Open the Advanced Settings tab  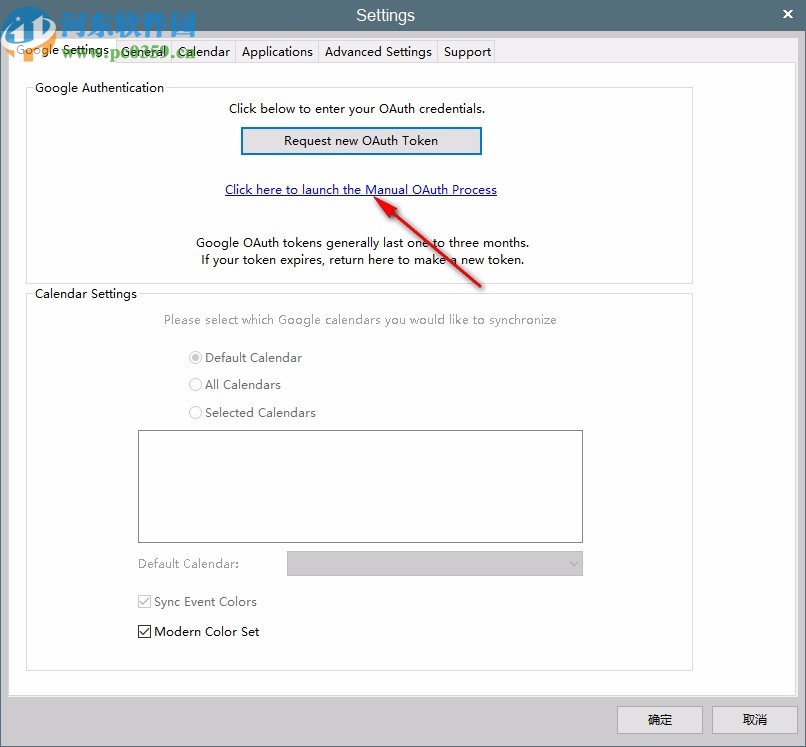click(x=378, y=51)
